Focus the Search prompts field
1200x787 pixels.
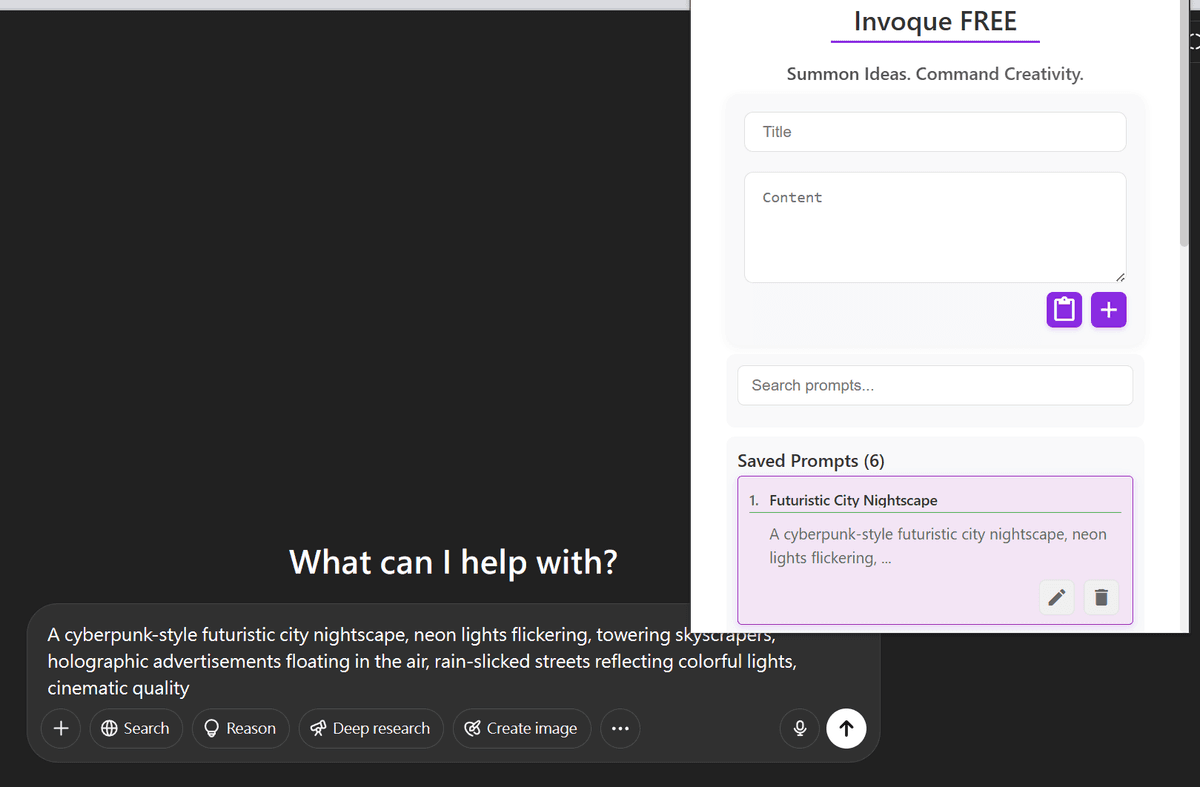pyautogui.click(x=935, y=385)
